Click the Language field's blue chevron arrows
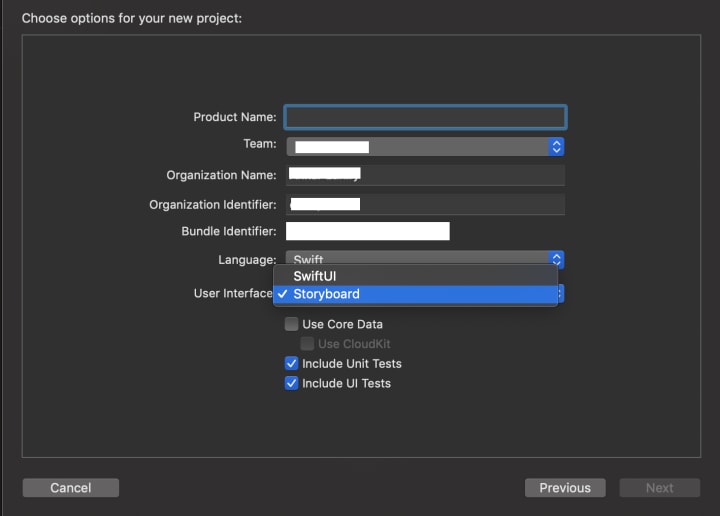Image resolution: width=720 pixels, height=516 pixels. 557,259
